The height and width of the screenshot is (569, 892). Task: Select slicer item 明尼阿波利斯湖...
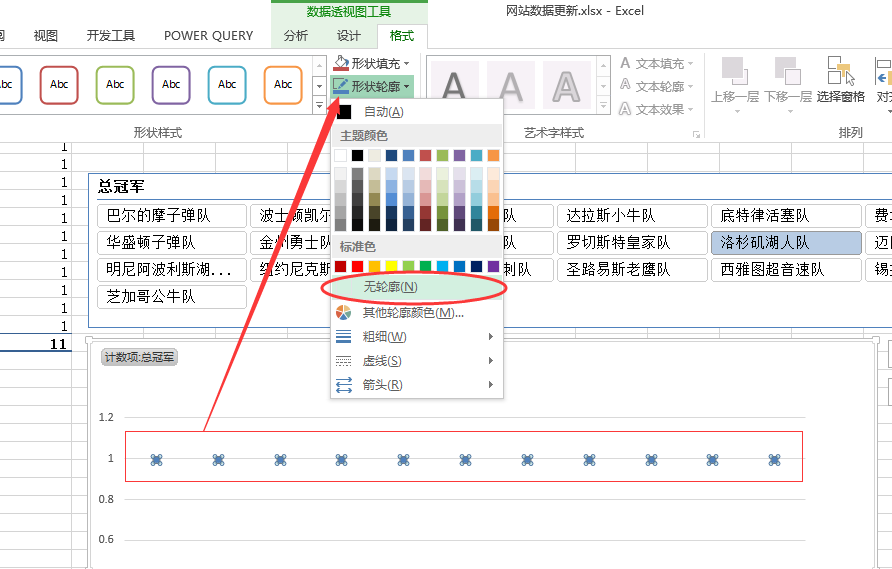172,270
